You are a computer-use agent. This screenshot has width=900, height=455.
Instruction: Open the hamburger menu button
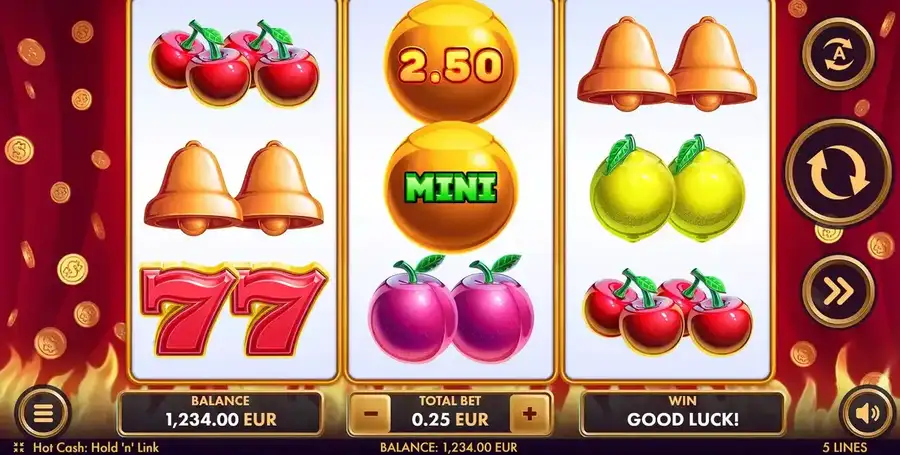point(44,413)
